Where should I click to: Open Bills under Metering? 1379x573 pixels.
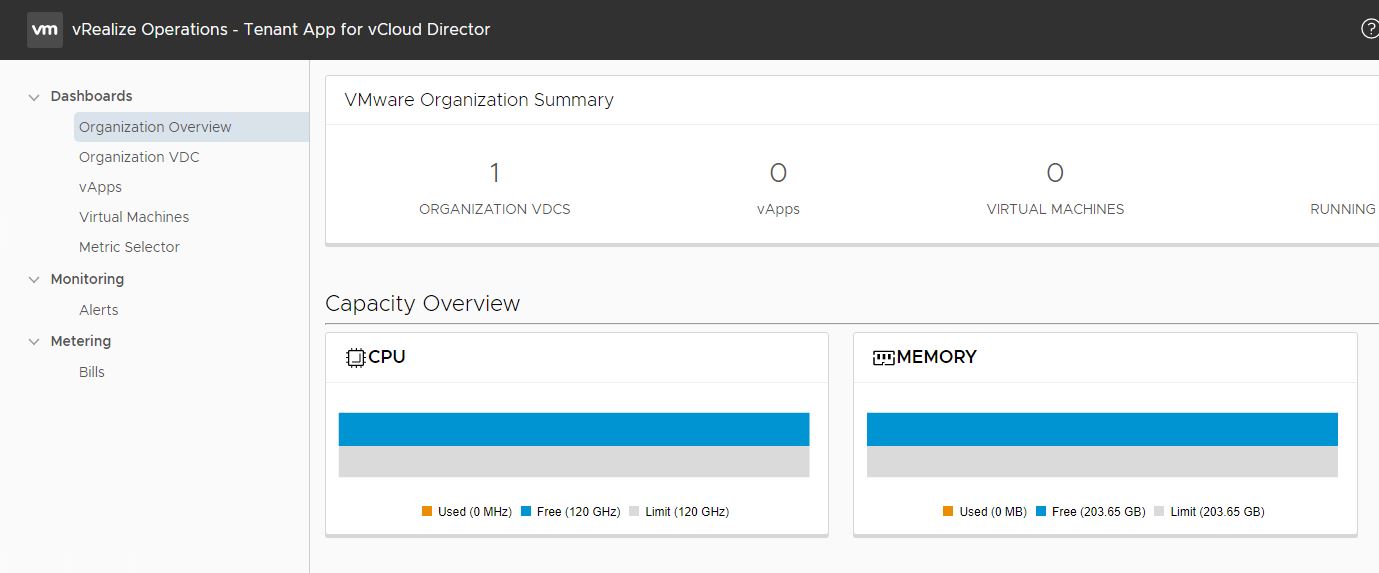coord(92,372)
